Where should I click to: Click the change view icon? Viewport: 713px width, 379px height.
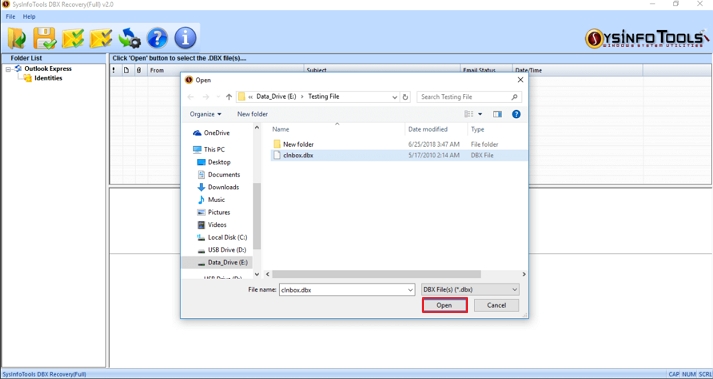tap(469, 114)
